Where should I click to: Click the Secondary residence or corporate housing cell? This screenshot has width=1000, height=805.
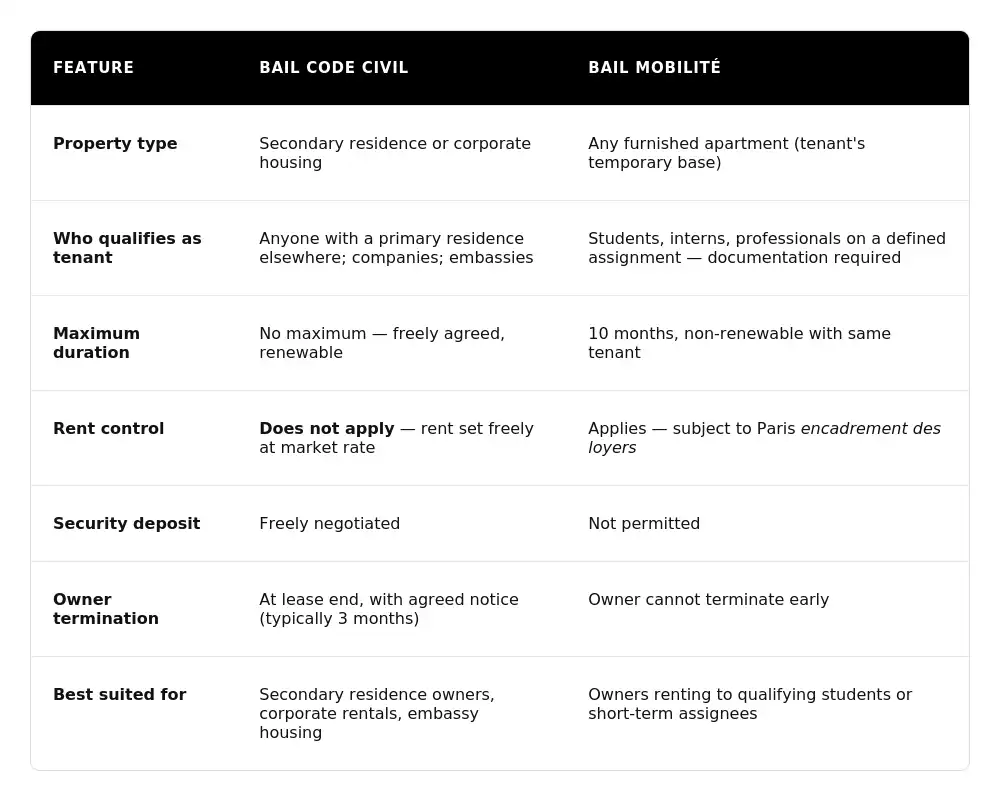coord(394,153)
